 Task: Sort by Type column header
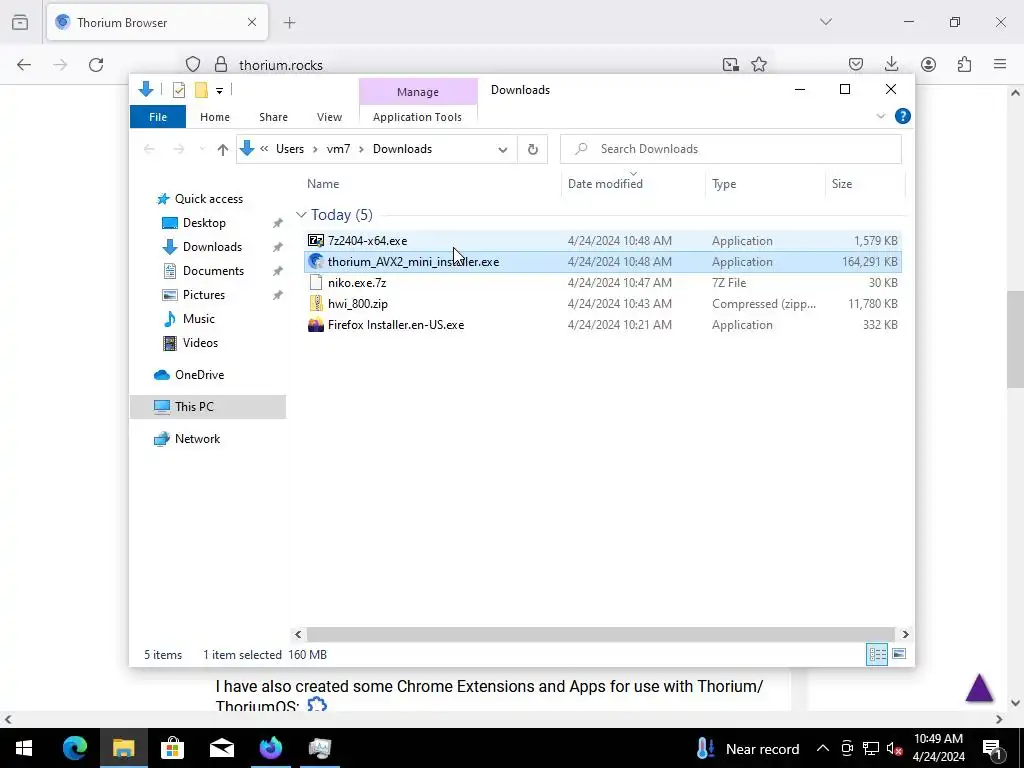pos(724,184)
